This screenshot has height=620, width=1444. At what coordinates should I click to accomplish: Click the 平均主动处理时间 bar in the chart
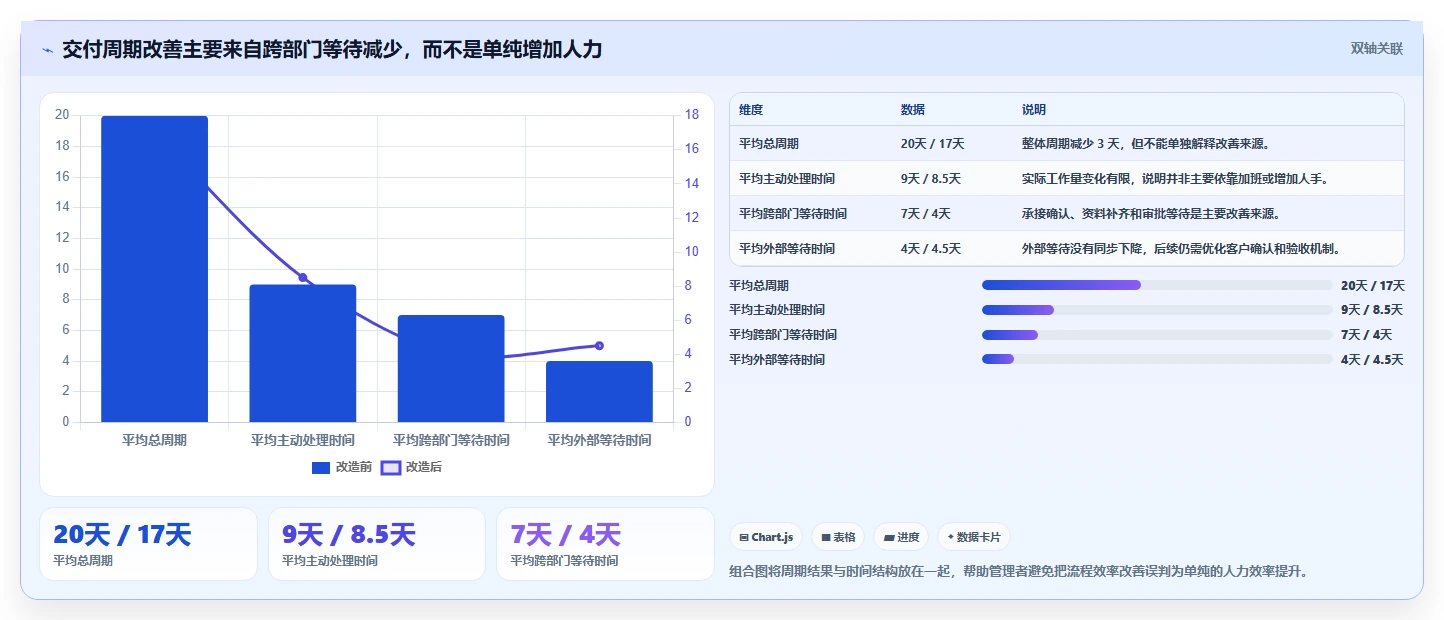click(x=303, y=353)
